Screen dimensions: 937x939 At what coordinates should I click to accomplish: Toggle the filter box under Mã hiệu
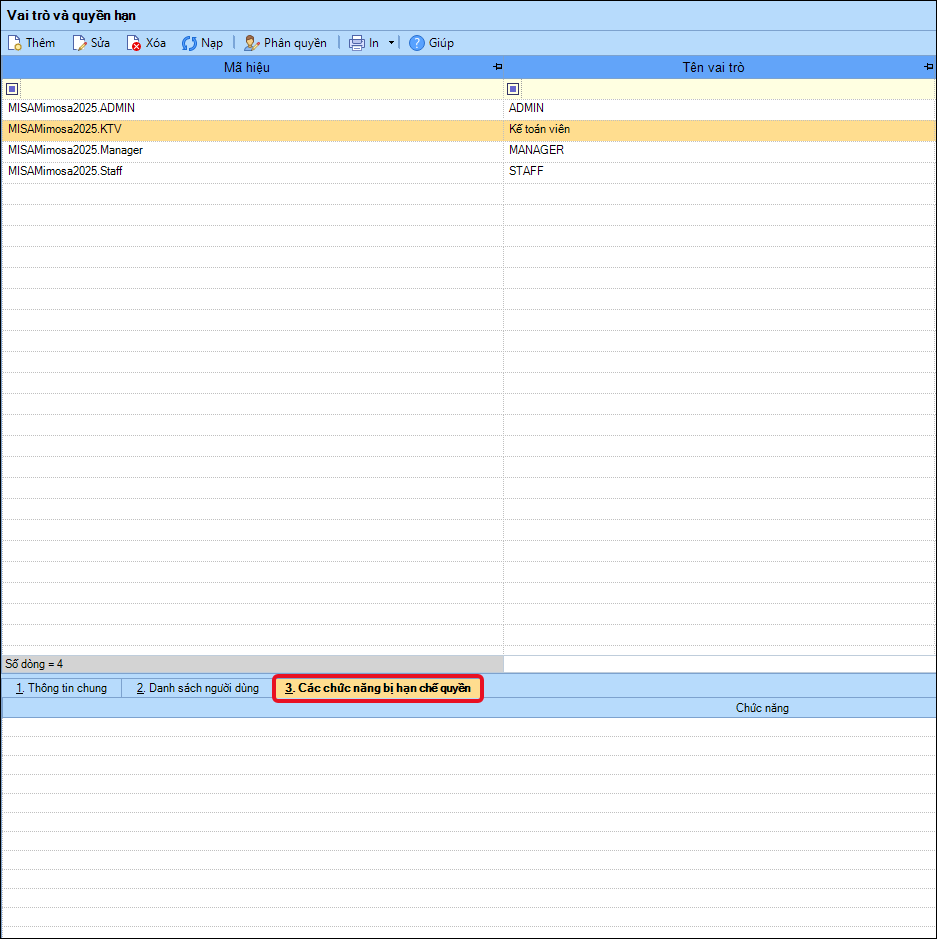tap(12, 89)
